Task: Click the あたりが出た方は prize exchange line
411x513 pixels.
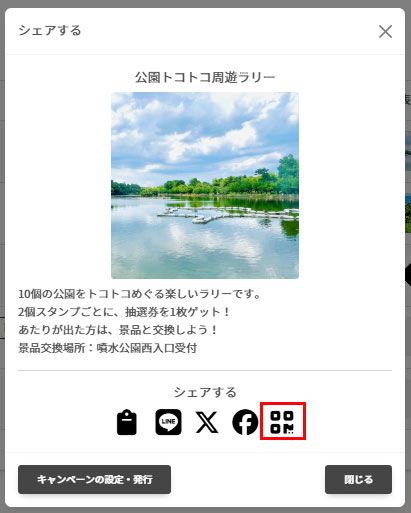Action: click(118, 330)
